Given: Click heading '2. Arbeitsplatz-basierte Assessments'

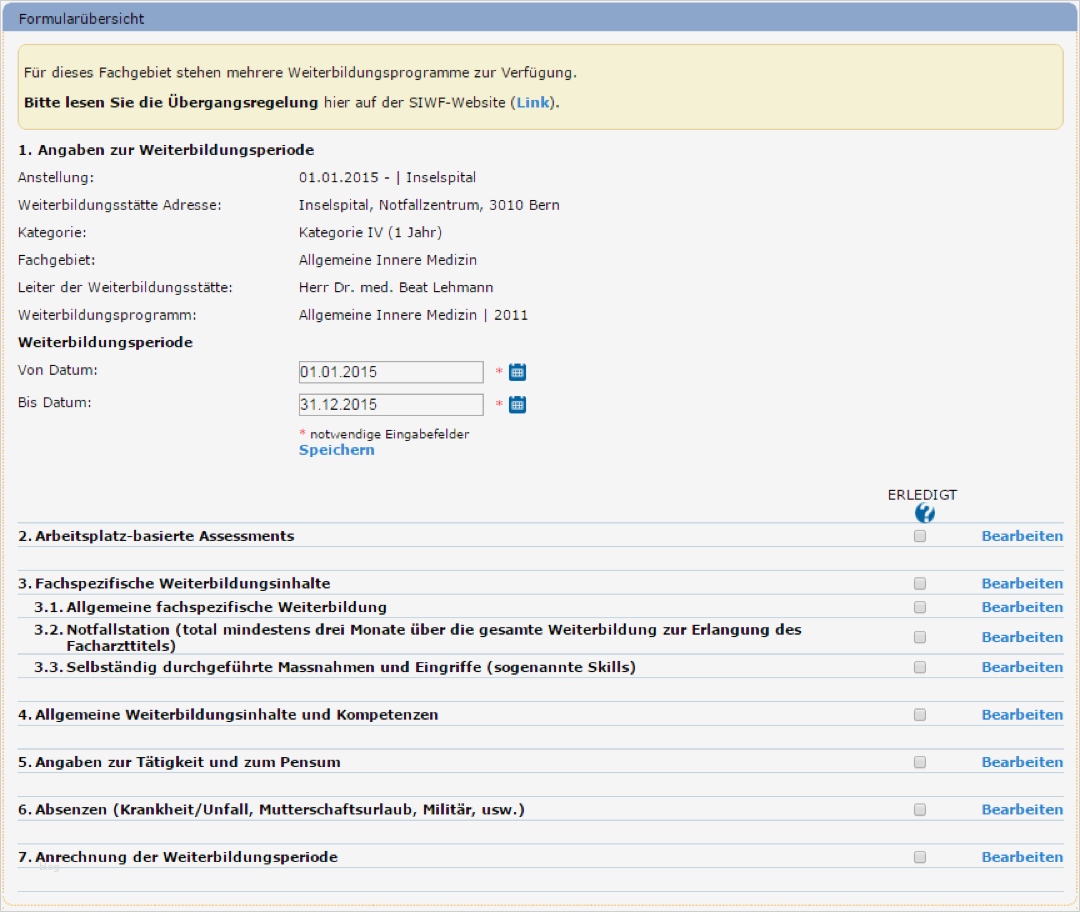Looking at the screenshot, I should (156, 536).
